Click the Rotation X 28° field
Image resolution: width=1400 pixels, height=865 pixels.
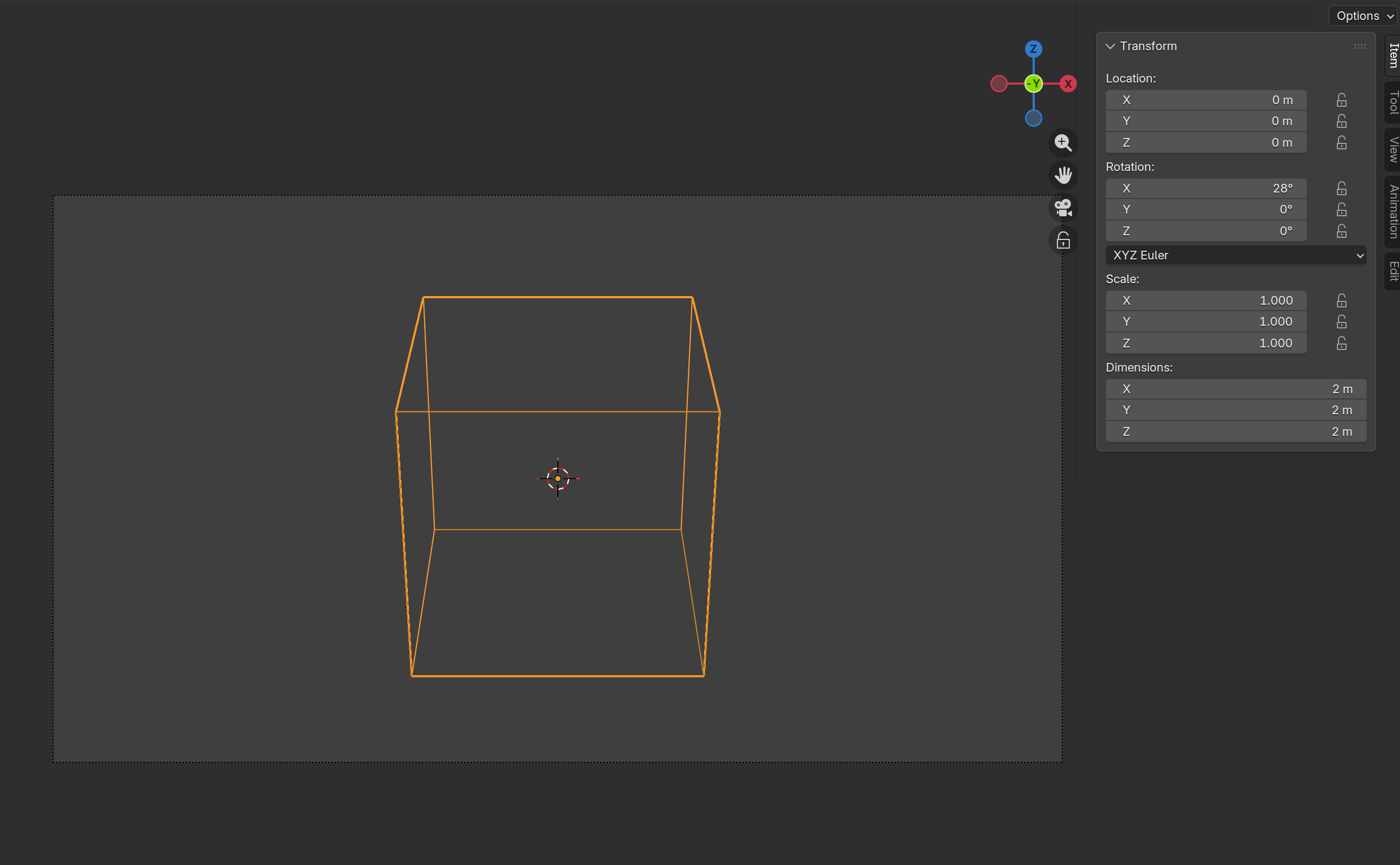pyautogui.click(x=1205, y=188)
